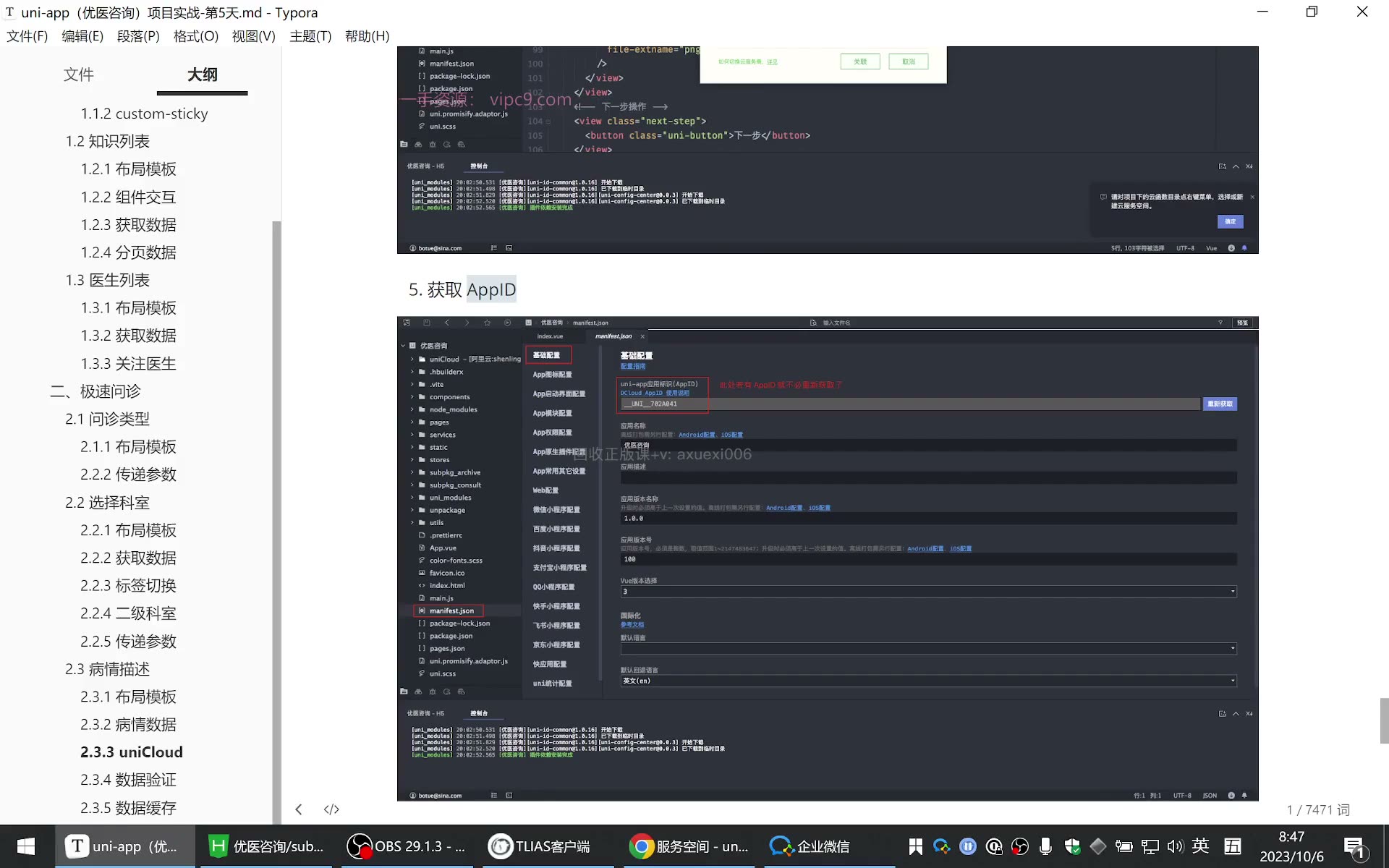Jump to outline item 2.2 选择科室

pyautogui.click(x=108, y=503)
